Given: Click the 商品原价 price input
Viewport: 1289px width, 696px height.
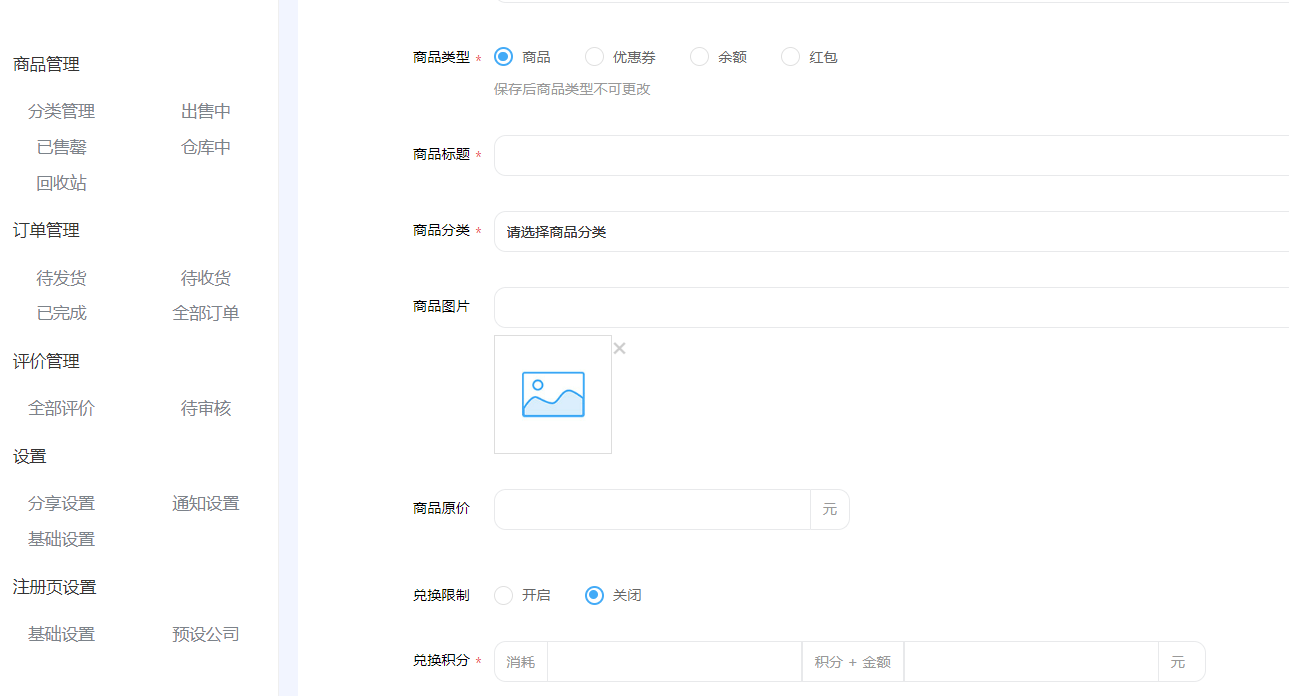Looking at the screenshot, I should (x=652, y=509).
